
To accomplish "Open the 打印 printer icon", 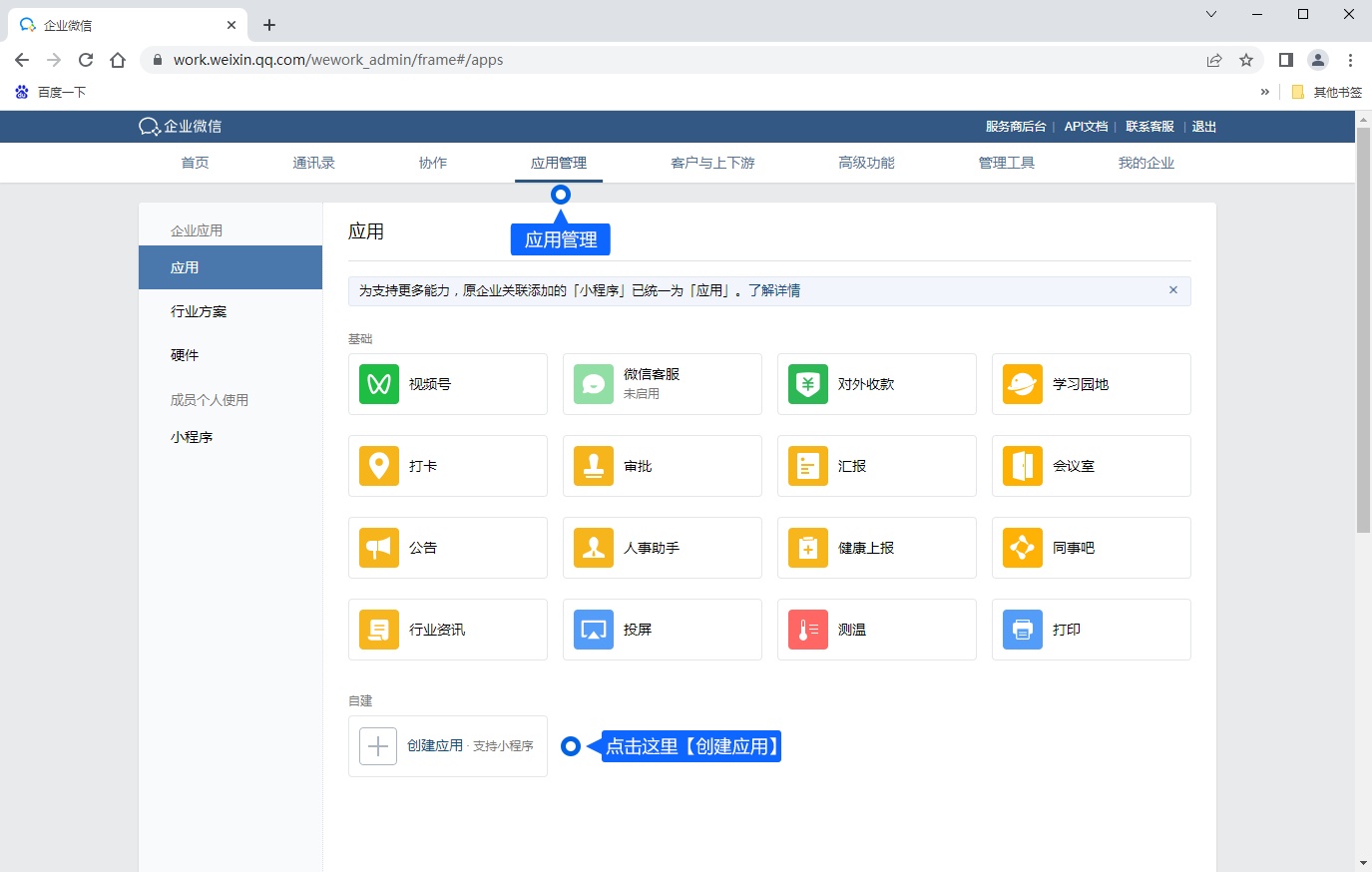I will (1023, 630).
